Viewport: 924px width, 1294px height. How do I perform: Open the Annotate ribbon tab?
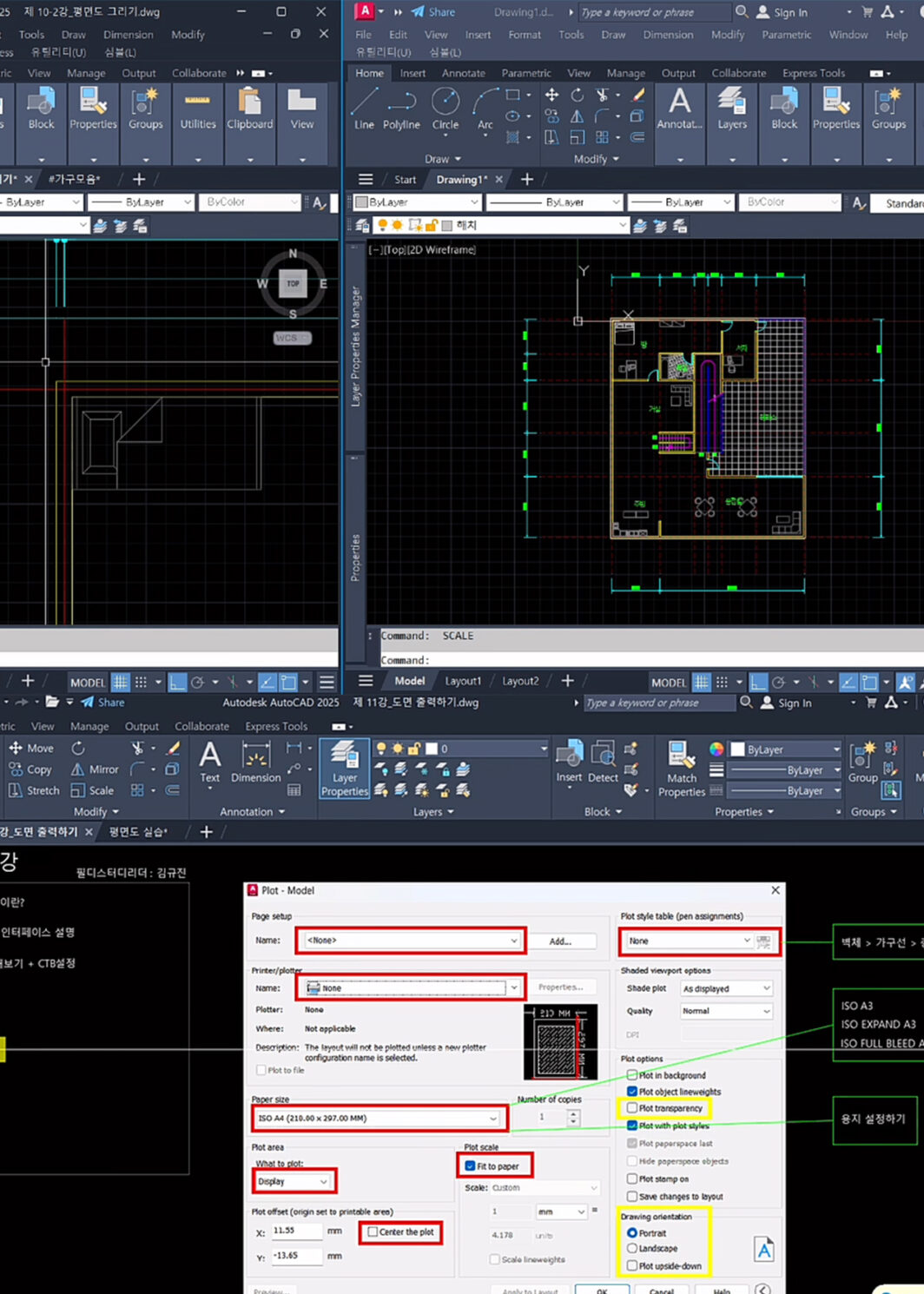click(x=463, y=73)
